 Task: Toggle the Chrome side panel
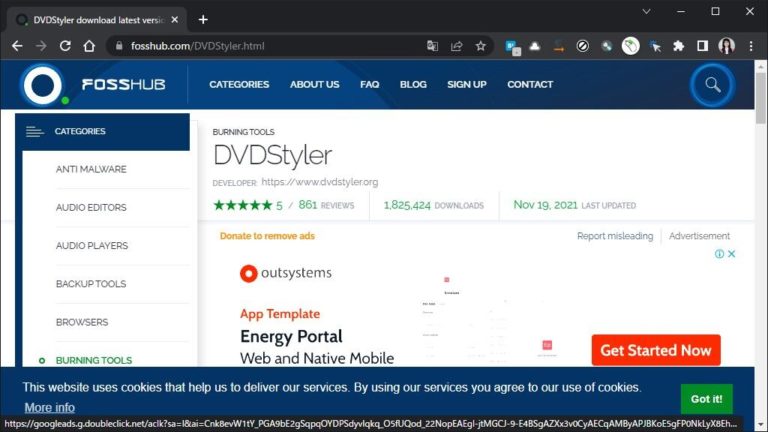[702, 46]
